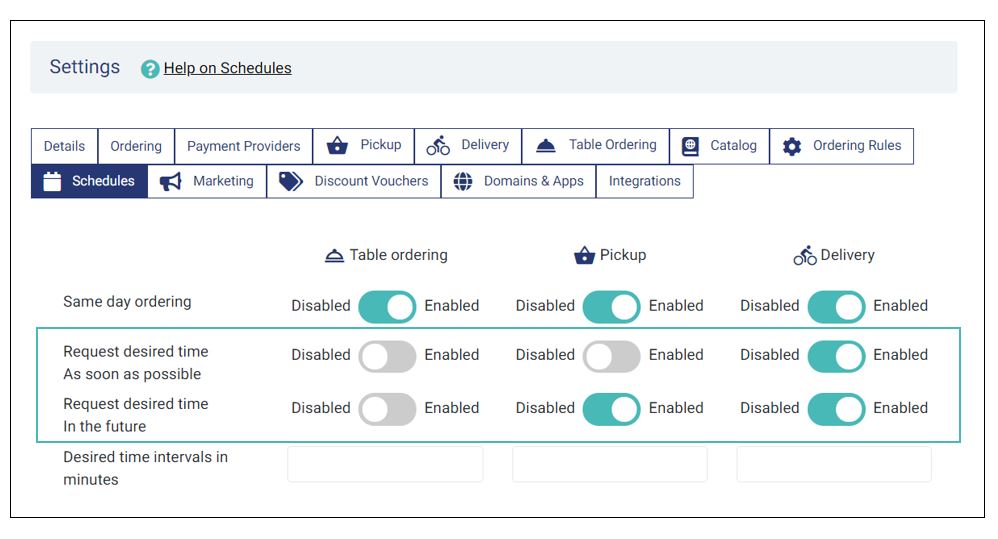Click the Delivery bicycle tab icon
998x539 pixels.
tap(438, 146)
